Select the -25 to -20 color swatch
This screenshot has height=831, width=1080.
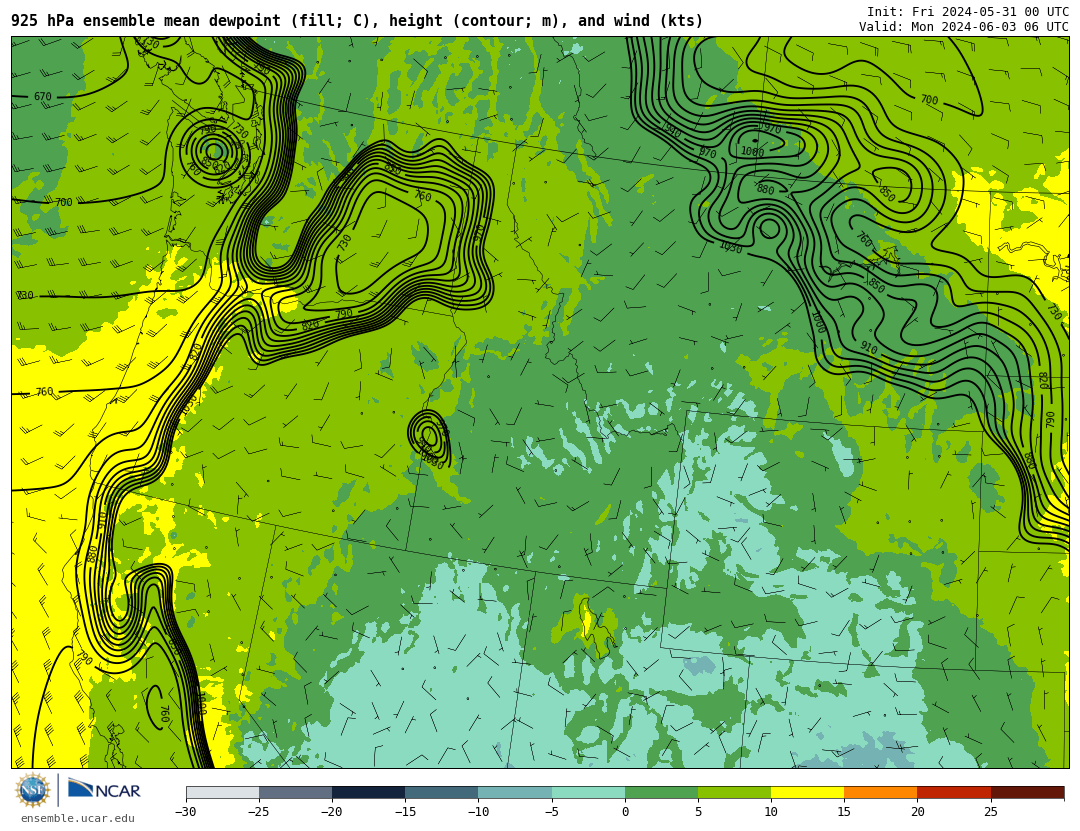click(x=295, y=792)
